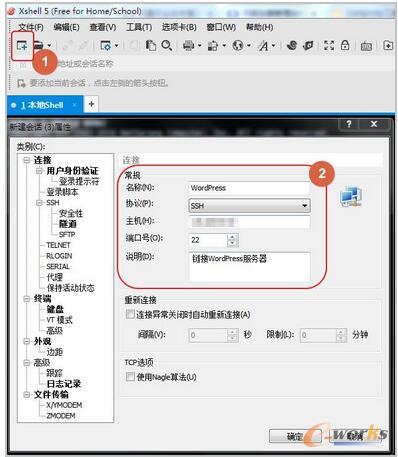
Task: Open the protocol SSH dropdown
Action: (x=249, y=206)
